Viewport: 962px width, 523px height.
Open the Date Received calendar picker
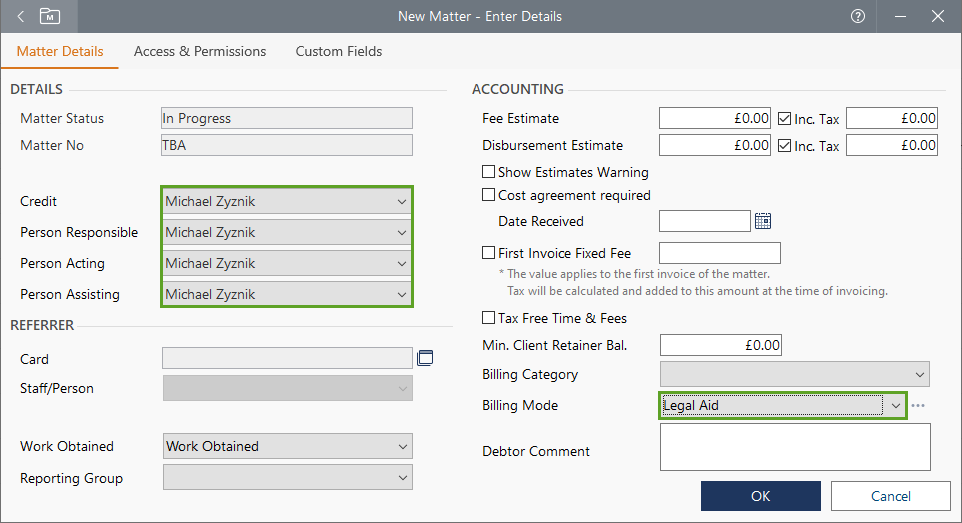pyautogui.click(x=763, y=221)
